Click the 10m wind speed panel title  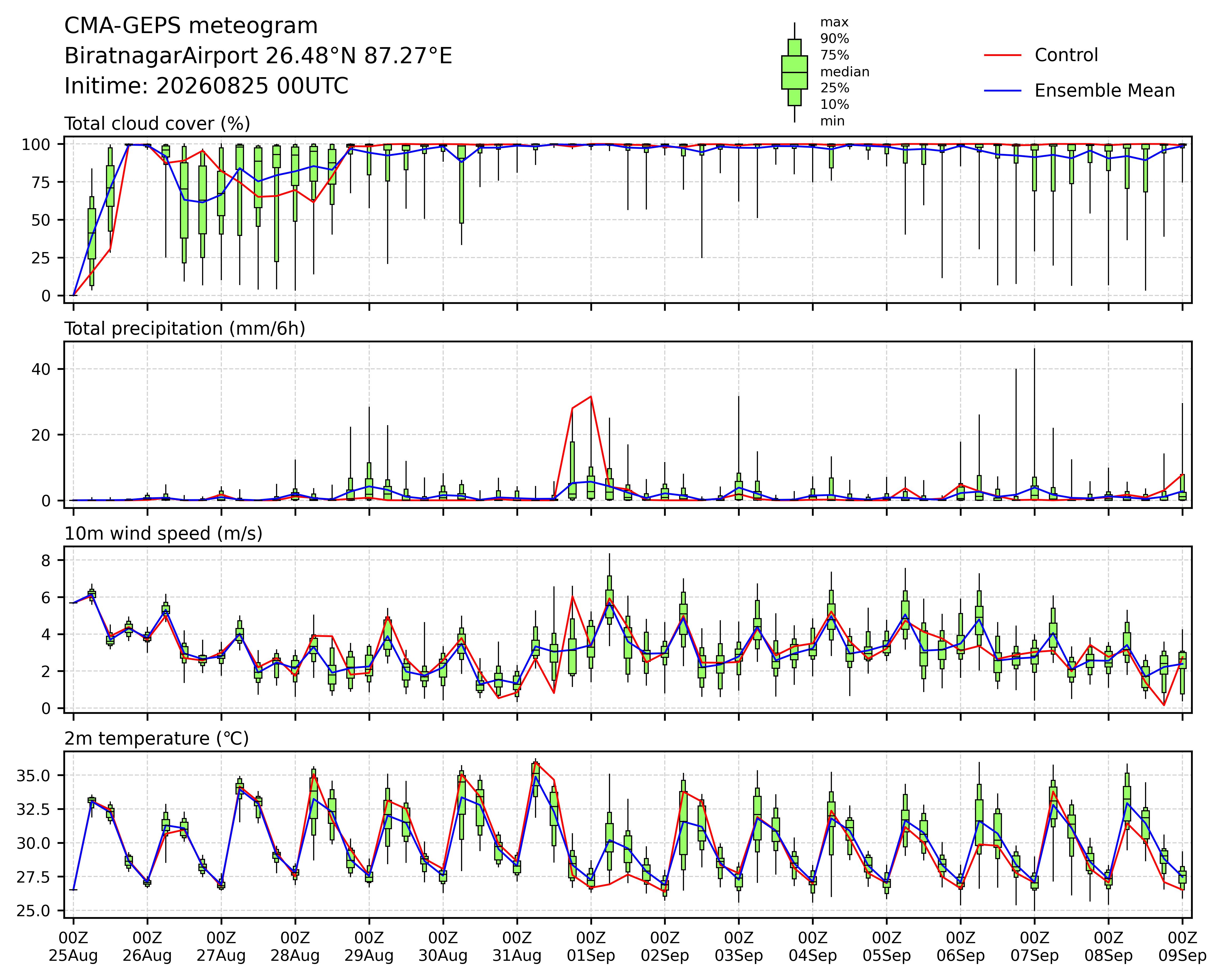163,534
